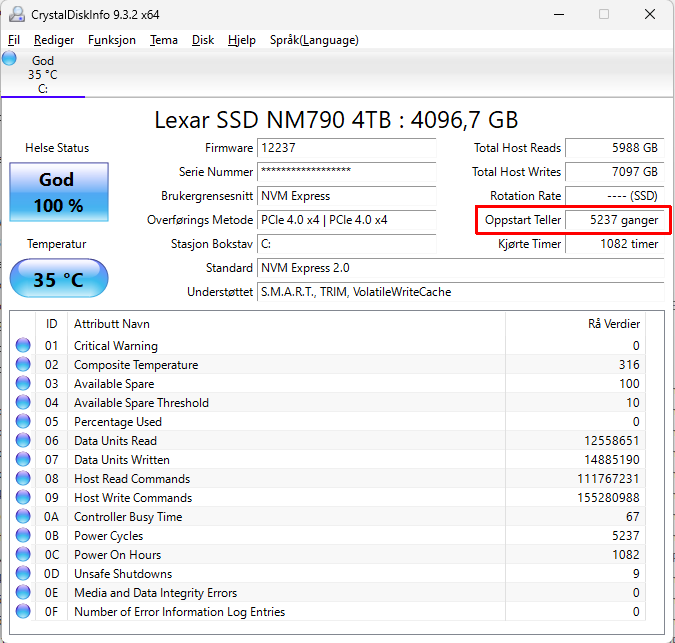Select the Power Cycles attribute name
Viewport: 675px width, 643px height.
pyautogui.click(x=108, y=536)
